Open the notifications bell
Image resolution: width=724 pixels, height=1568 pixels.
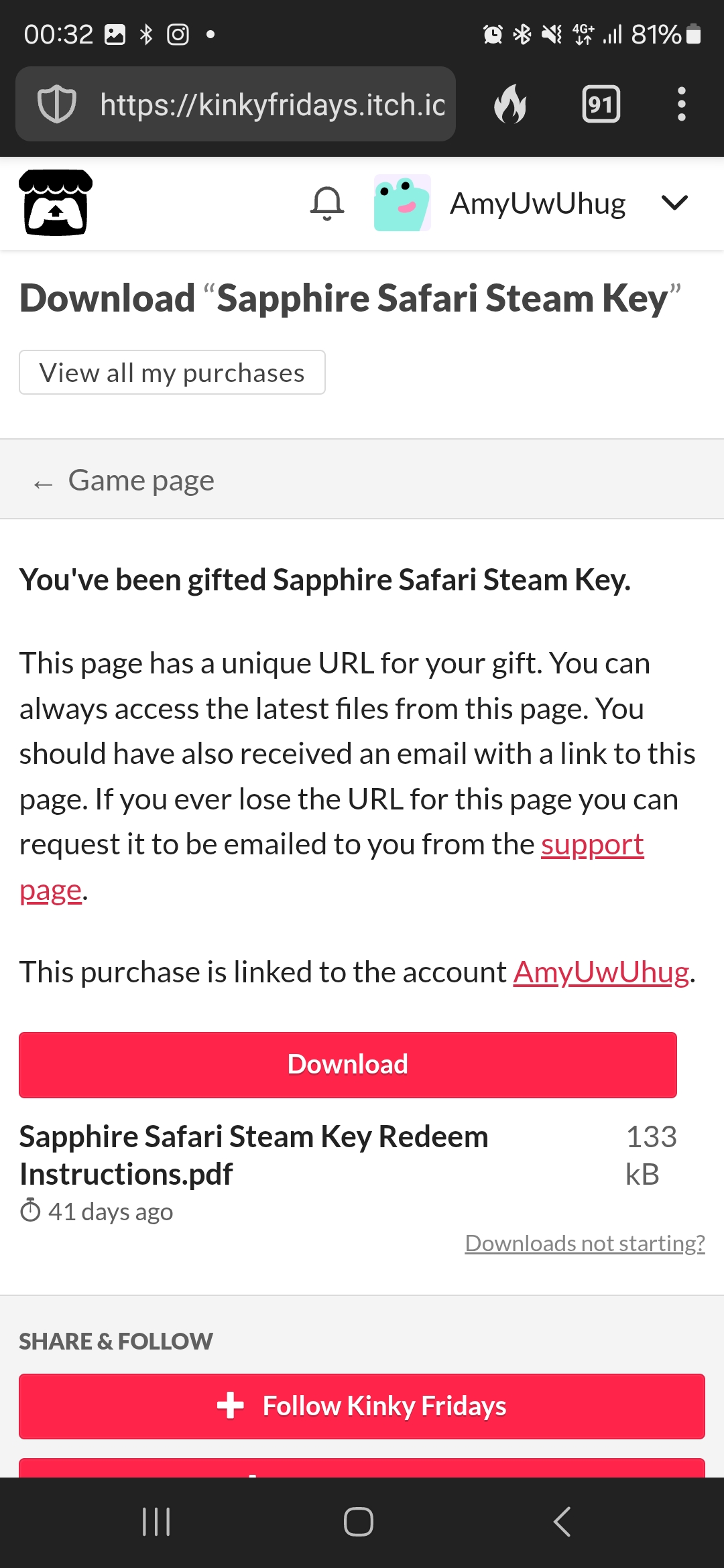click(x=327, y=203)
